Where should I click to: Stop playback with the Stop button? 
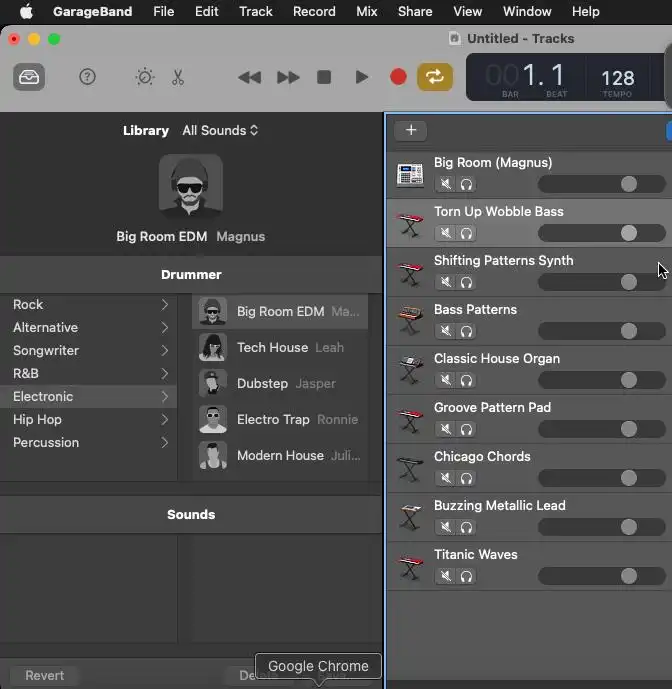tap(324, 77)
